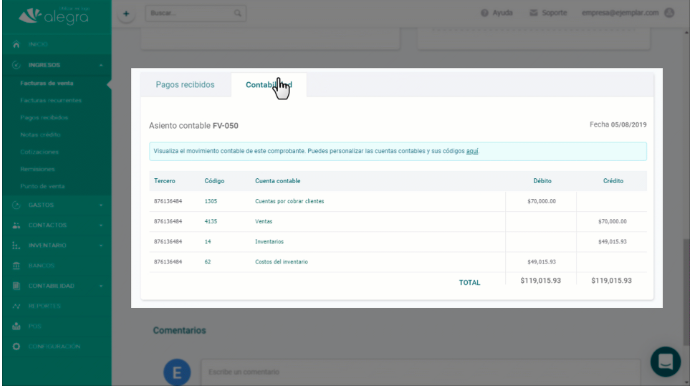
Task: Click account code 14 link
Action: point(208,242)
